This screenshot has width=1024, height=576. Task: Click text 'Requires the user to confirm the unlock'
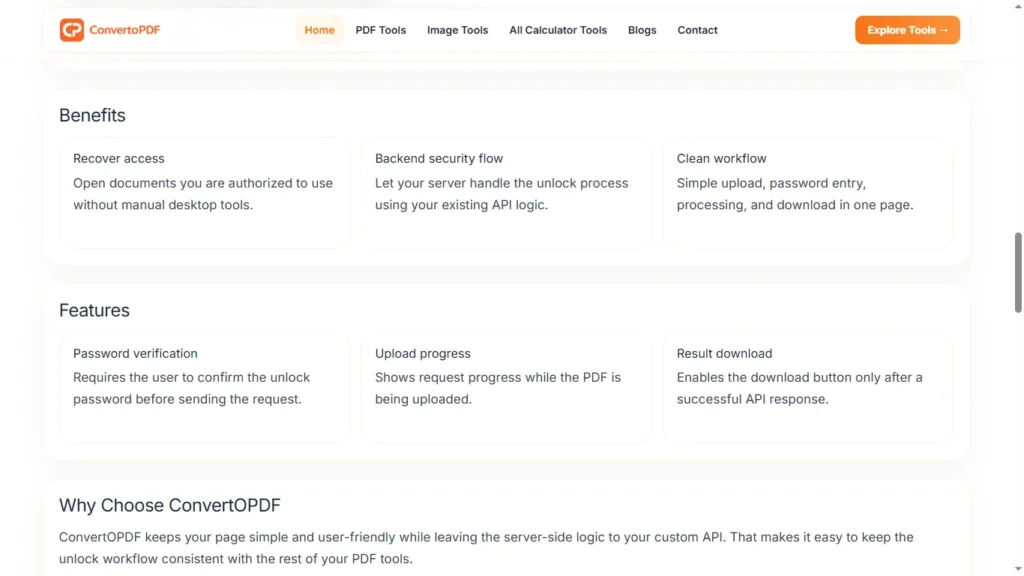pyautogui.click(x=191, y=377)
